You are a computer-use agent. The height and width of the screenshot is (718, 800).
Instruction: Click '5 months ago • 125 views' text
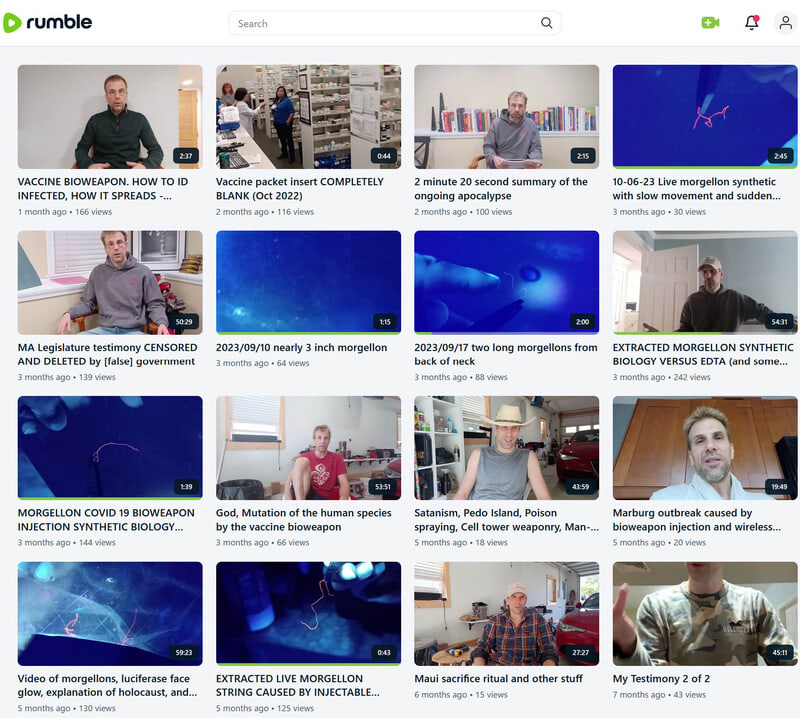(265, 708)
